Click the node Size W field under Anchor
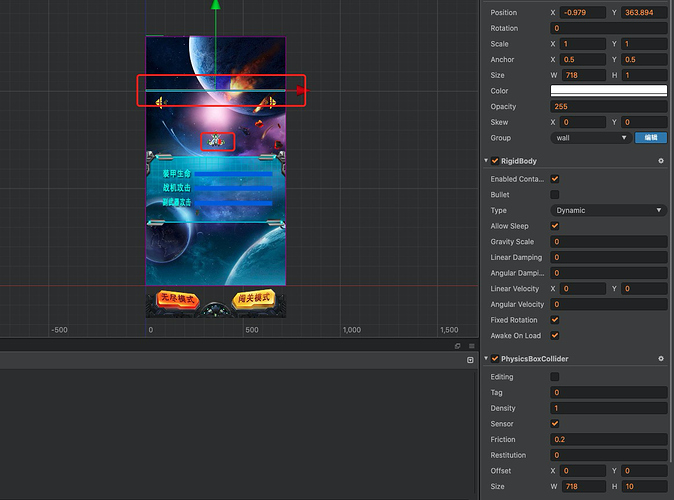 pos(584,75)
